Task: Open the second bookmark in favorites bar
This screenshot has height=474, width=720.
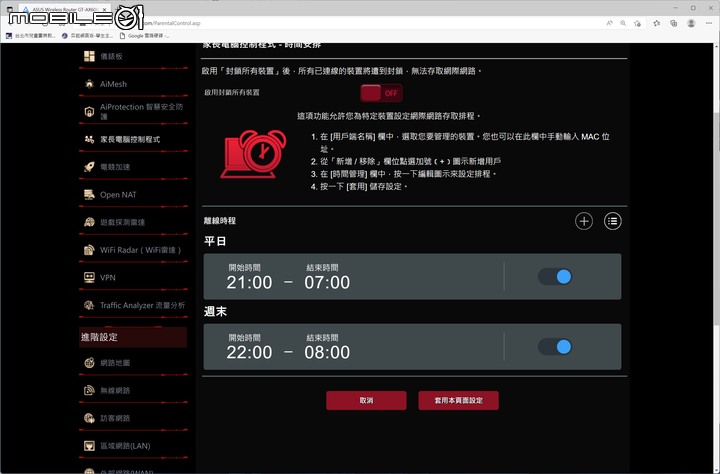Action: pos(87,35)
